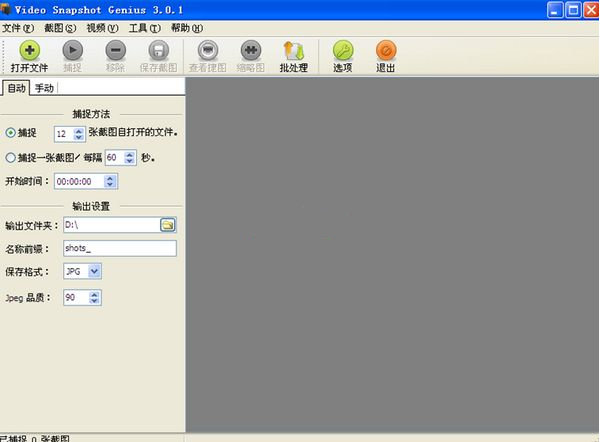Click the 退出 (Exit) orange icon
Screen dimensions: 602x442
point(386,50)
